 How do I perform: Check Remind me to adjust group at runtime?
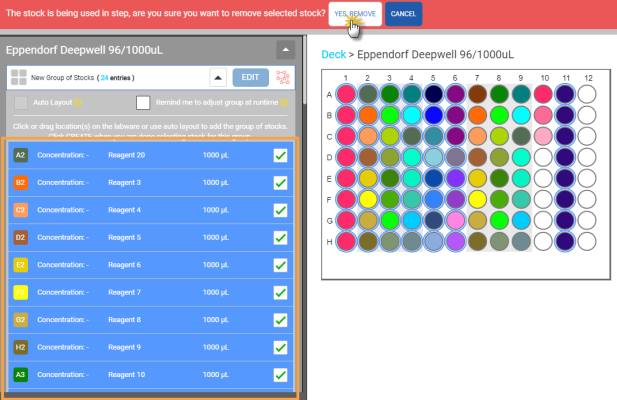[x=143, y=103]
